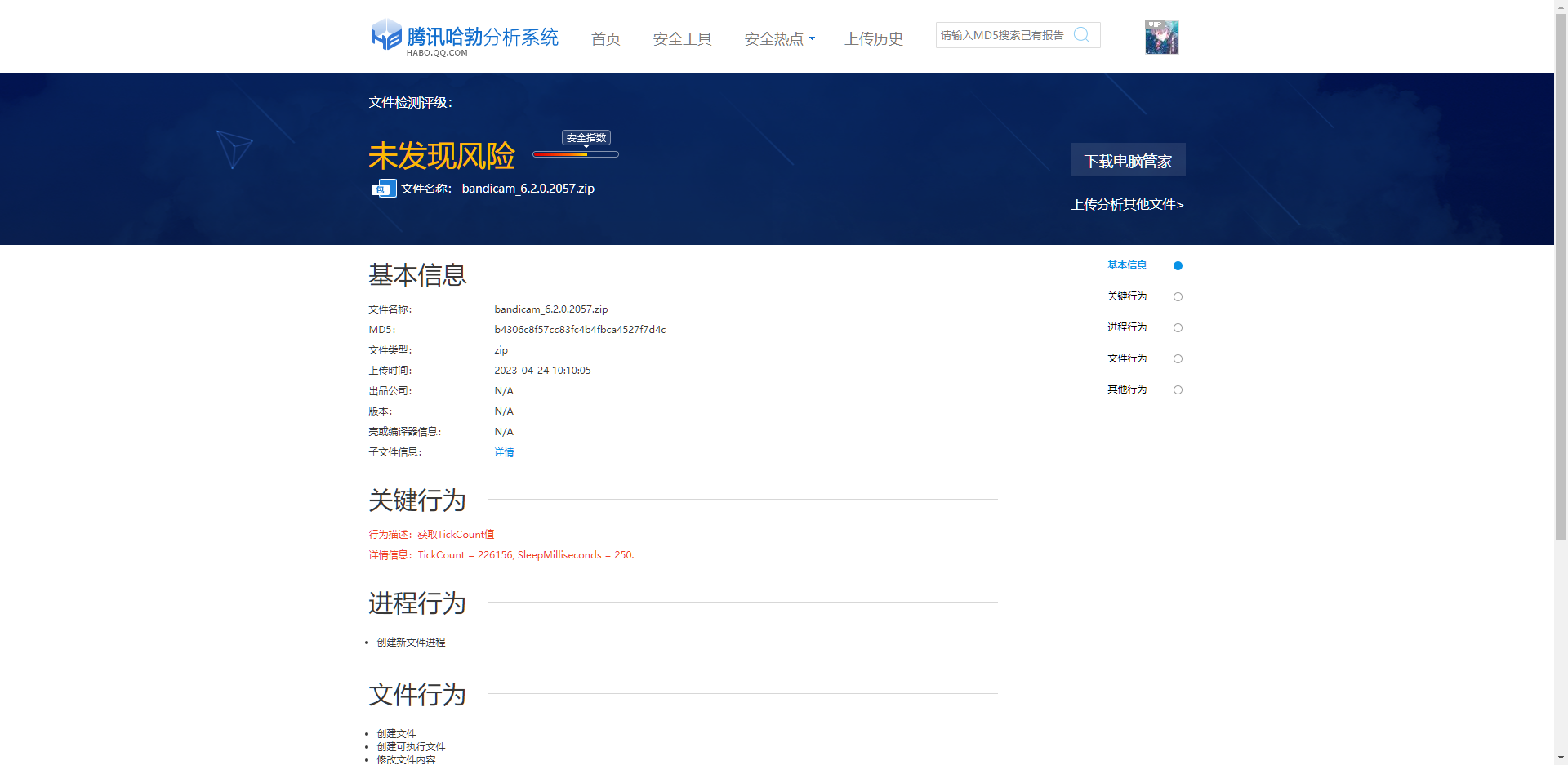1568x765 pixels.
Task: Open the 详情 sub-file info link
Action: [504, 452]
